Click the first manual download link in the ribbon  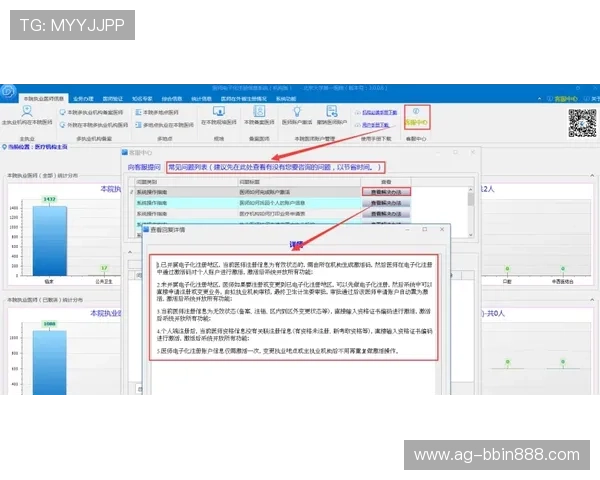[x=380, y=113]
